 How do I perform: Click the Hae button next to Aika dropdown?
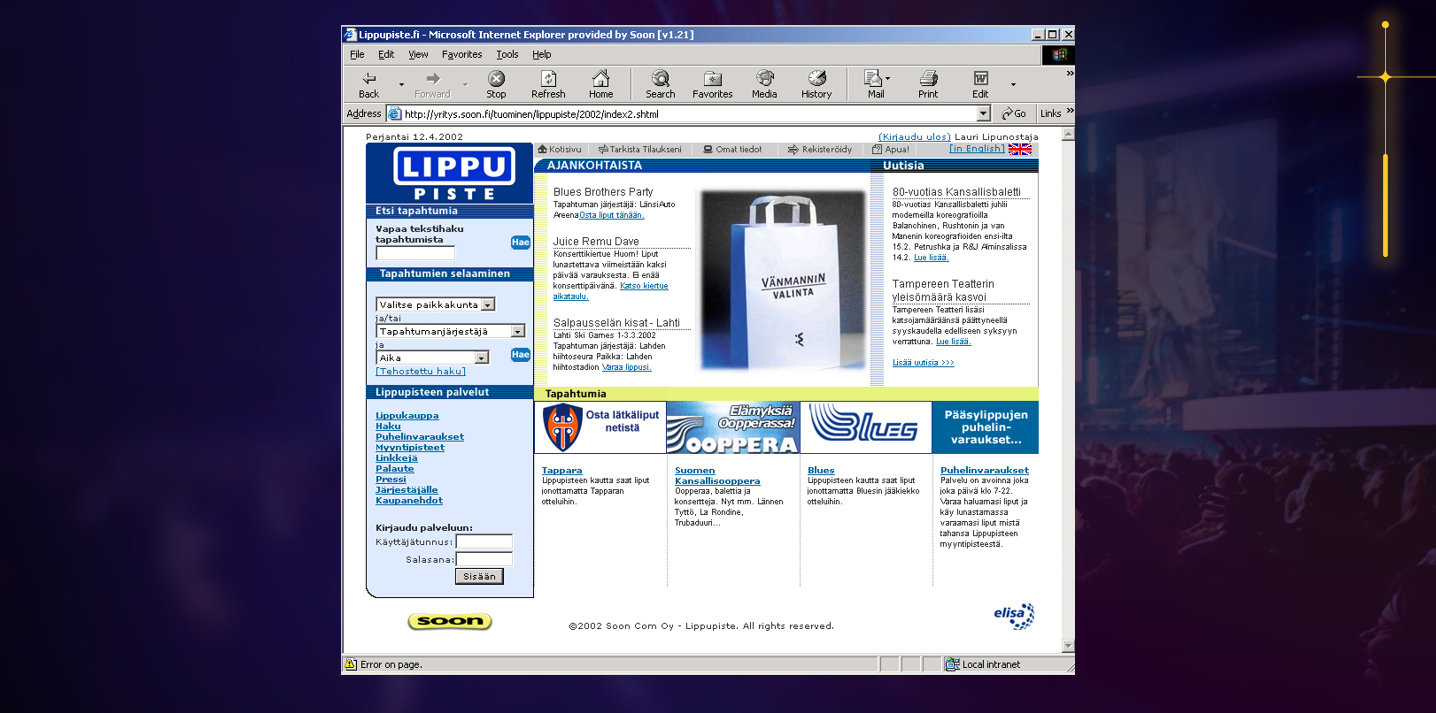click(x=520, y=354)
